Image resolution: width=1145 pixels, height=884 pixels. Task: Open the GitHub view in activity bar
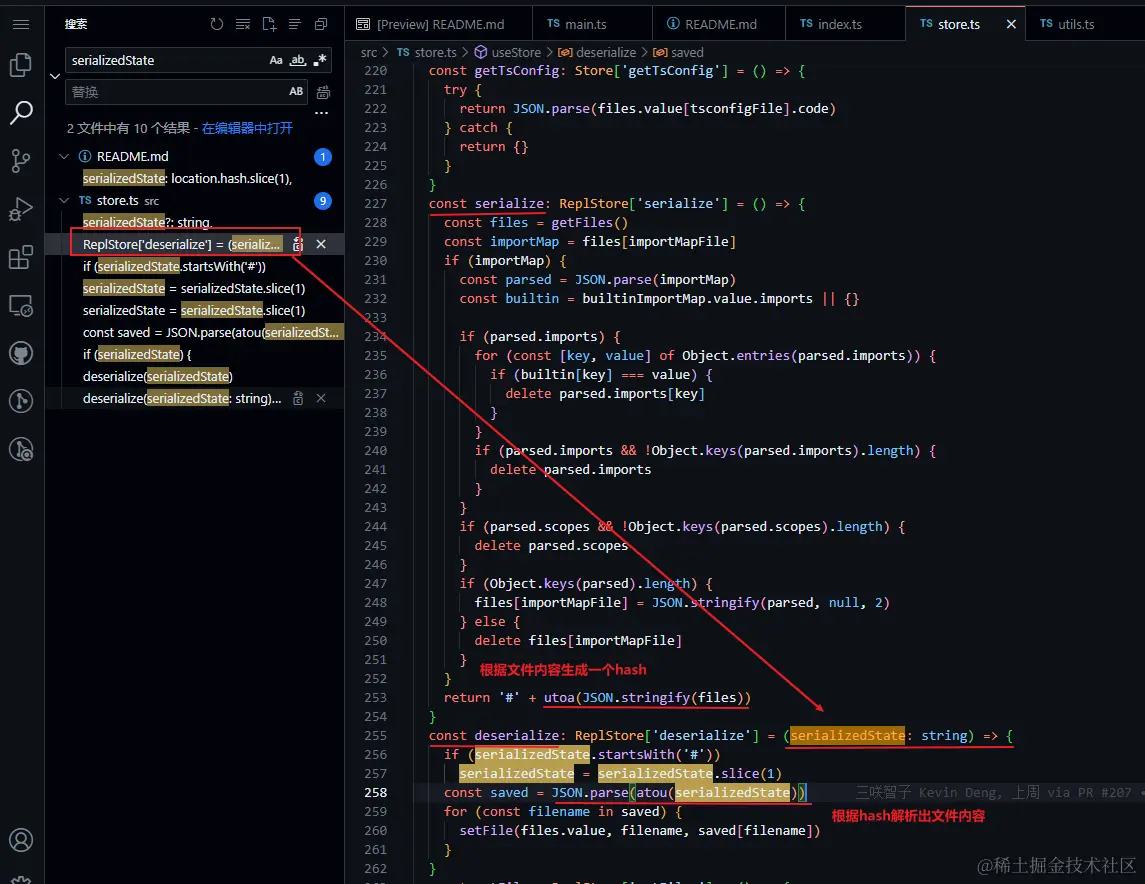[x=21, y=353]
